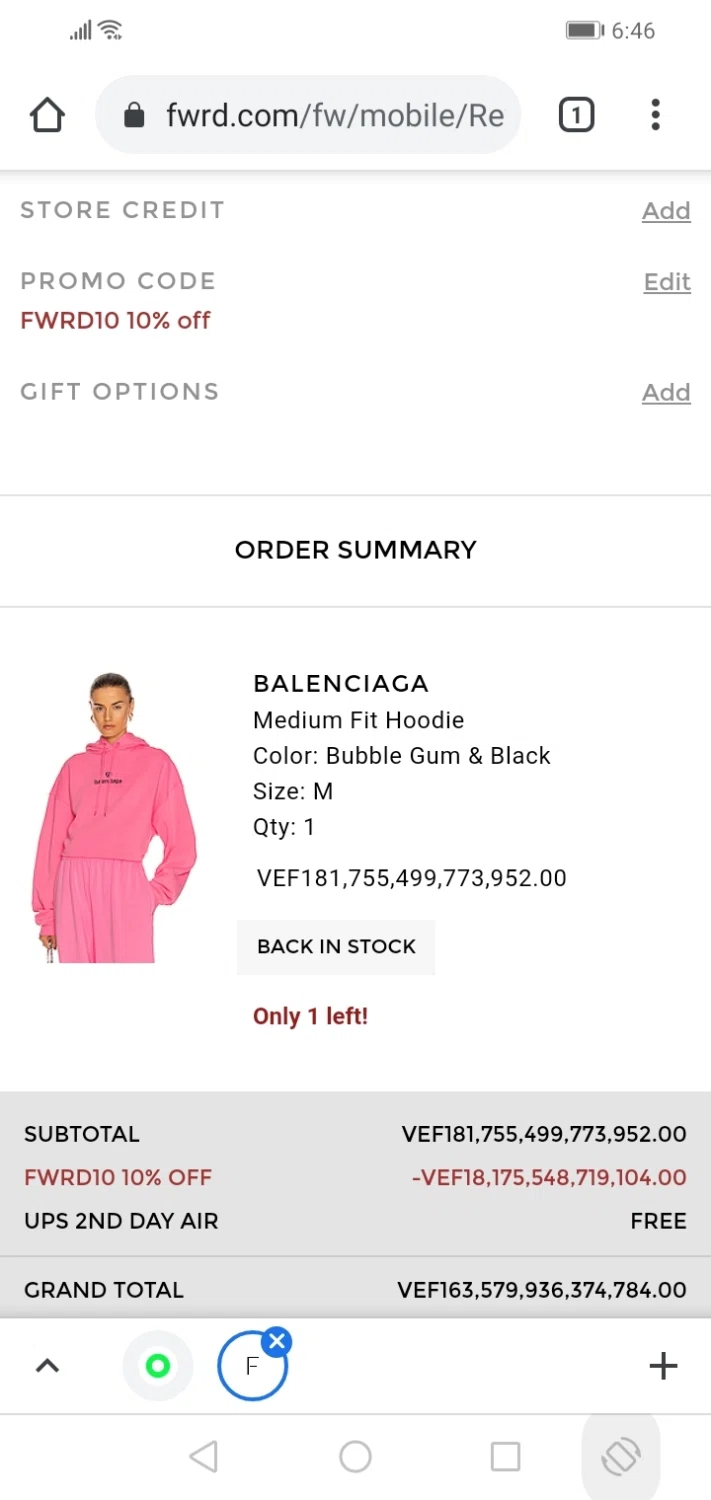Tap the green circle icon in bottom bar
This screenshot has height=1500, width=711.
tap(157, 1366)
